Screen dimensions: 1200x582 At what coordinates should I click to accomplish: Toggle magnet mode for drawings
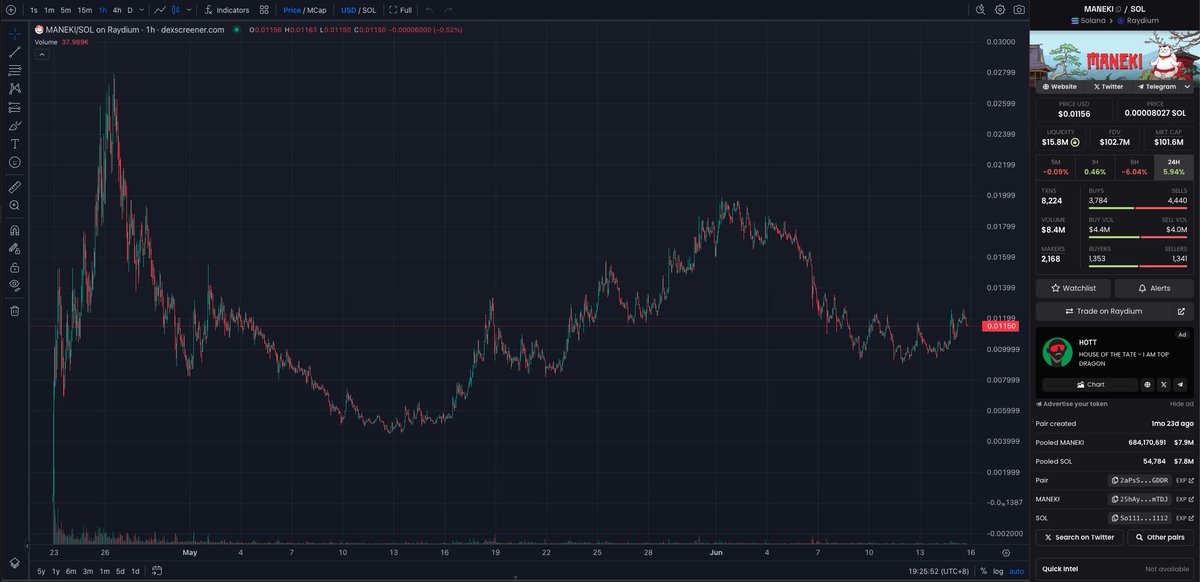(15, 230)
